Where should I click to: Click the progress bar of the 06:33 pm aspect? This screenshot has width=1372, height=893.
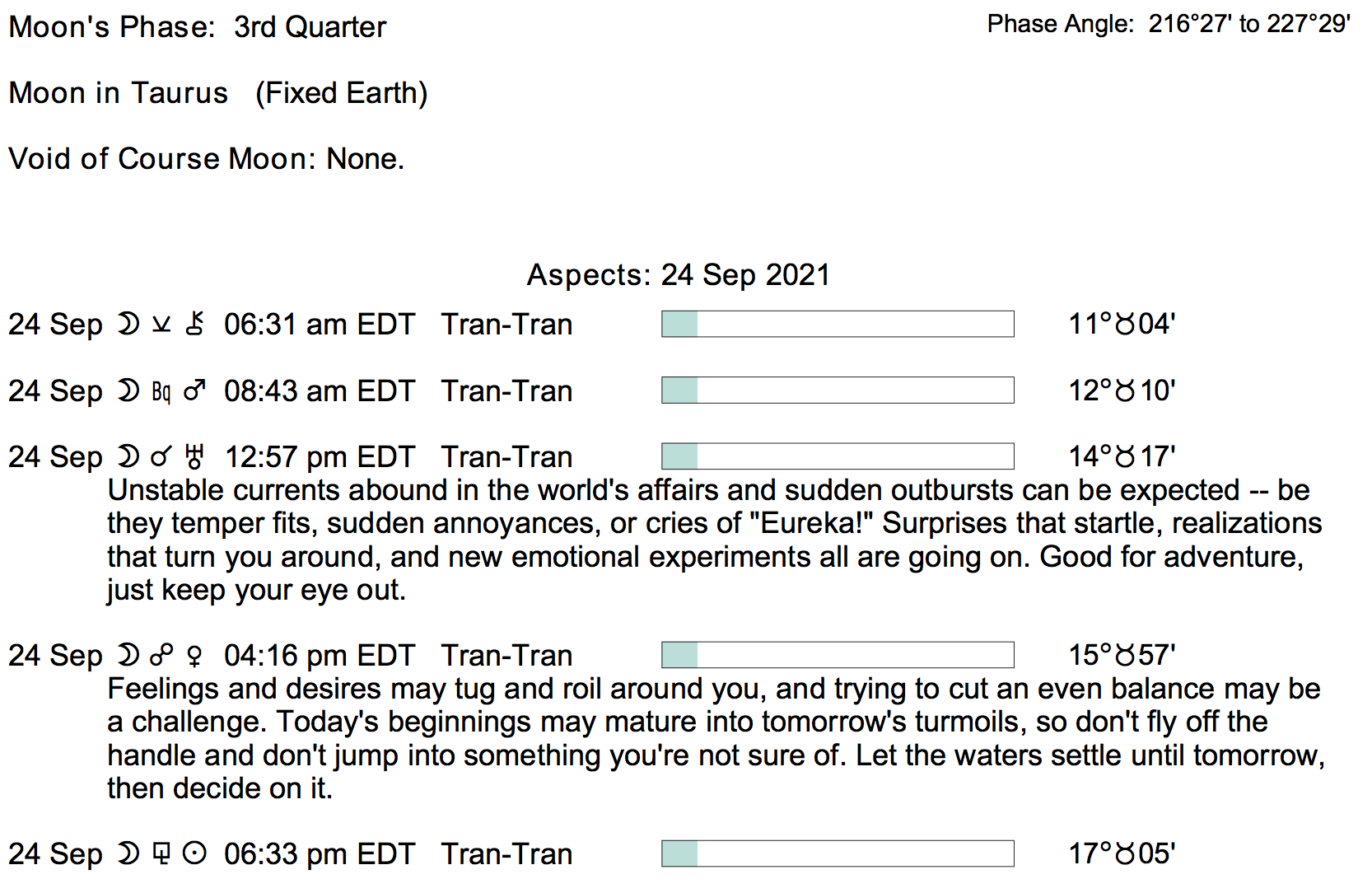pyautogui.click(x=838, y=853)
